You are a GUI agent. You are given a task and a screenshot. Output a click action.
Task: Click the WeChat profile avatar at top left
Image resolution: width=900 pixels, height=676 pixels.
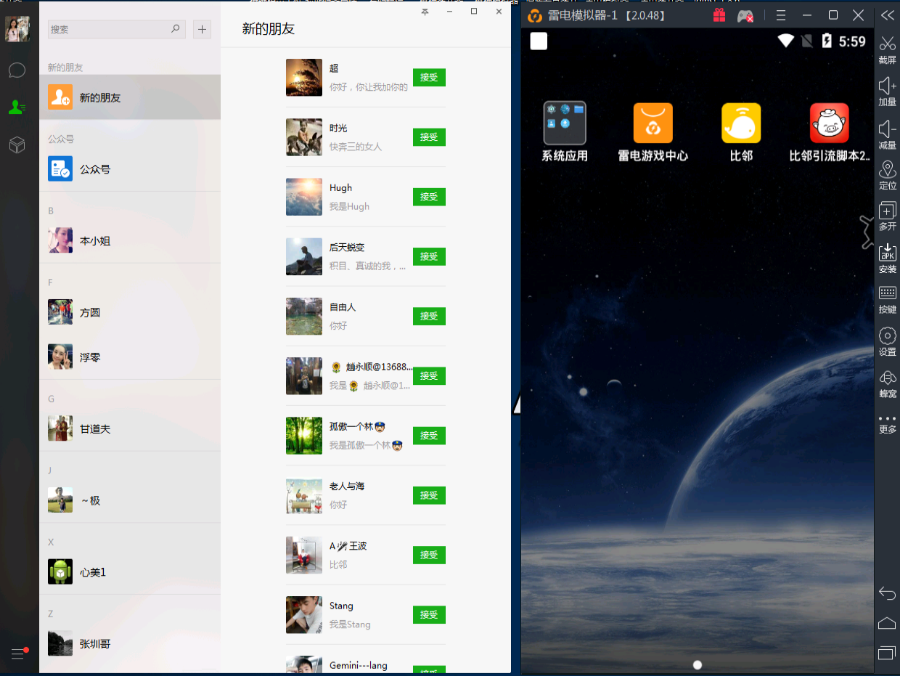(17, 28)
